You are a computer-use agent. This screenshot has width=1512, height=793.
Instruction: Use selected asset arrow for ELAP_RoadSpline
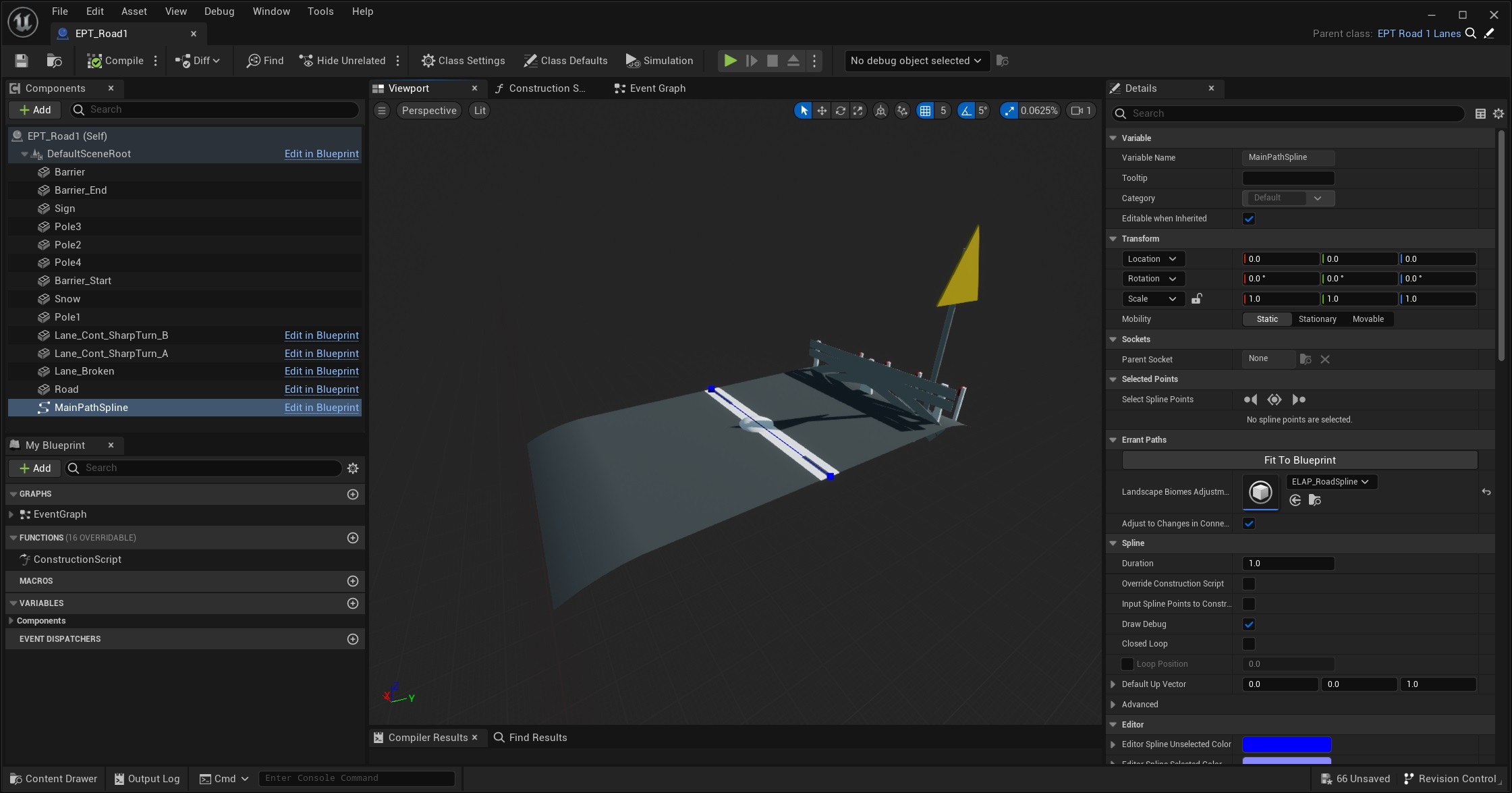coord(1295,500)
